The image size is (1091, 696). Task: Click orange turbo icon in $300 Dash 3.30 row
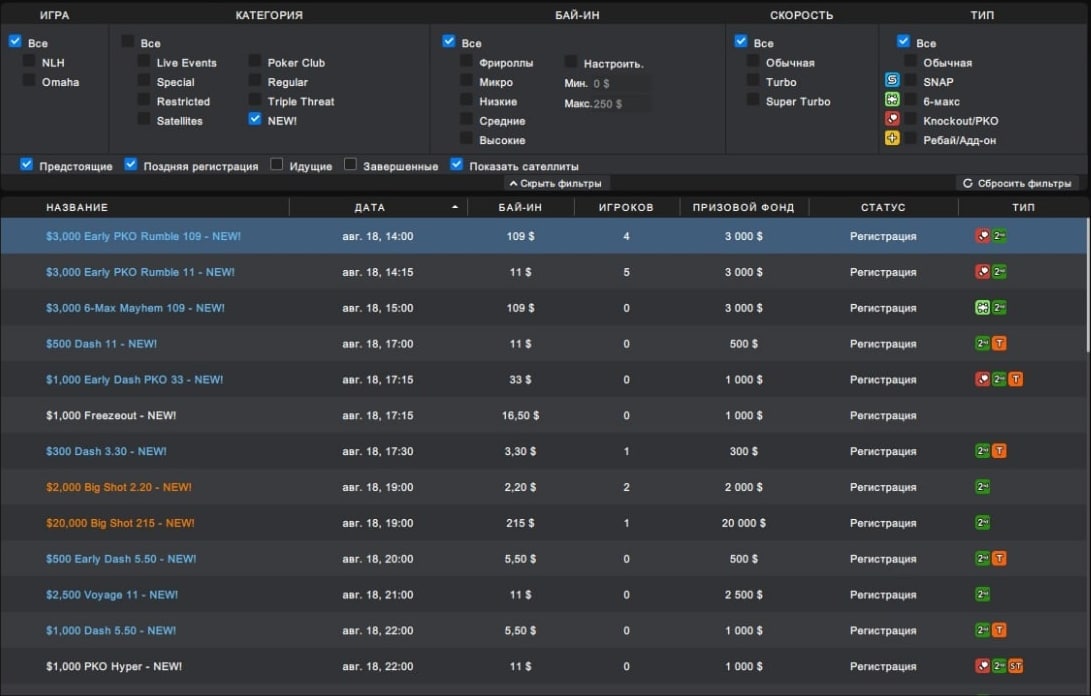tap(999, 451)
